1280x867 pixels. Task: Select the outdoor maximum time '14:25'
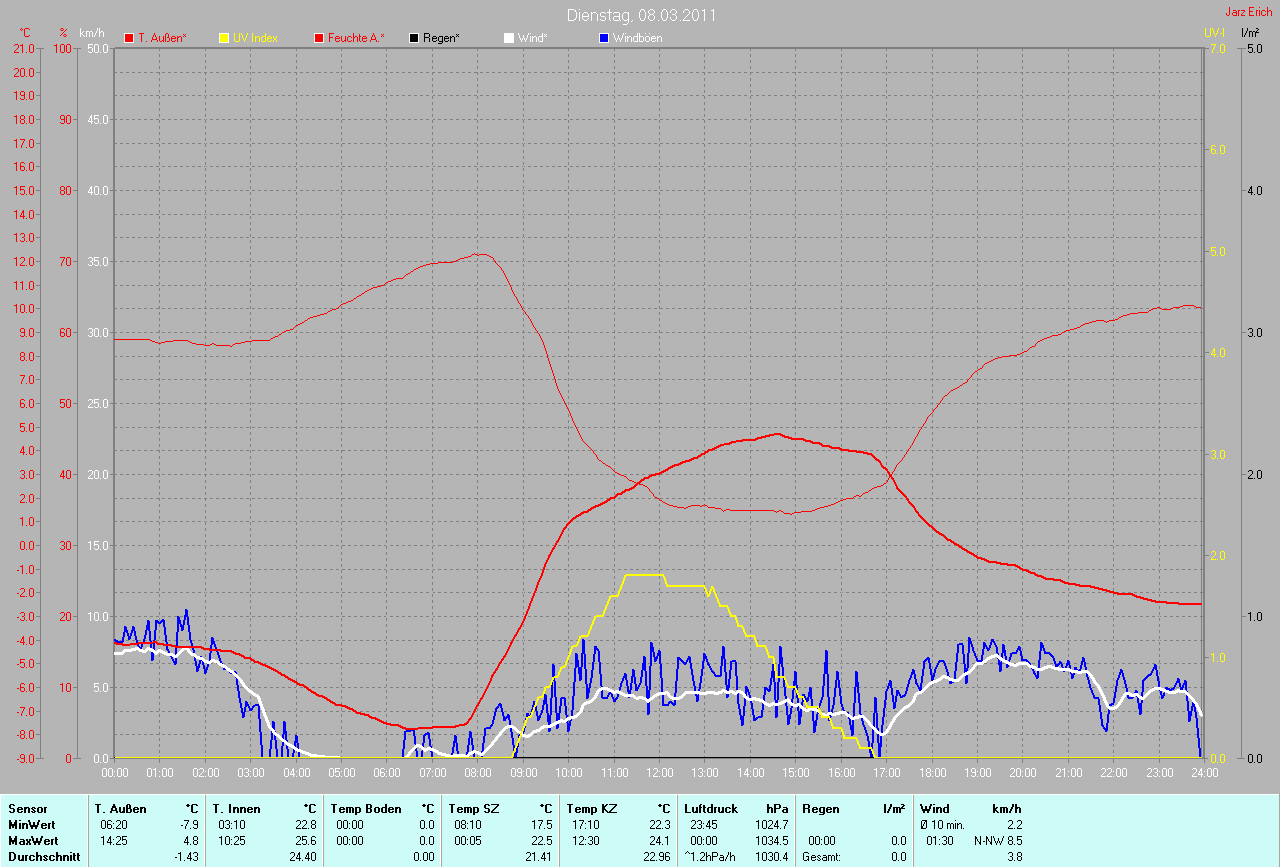coord(113,841)
